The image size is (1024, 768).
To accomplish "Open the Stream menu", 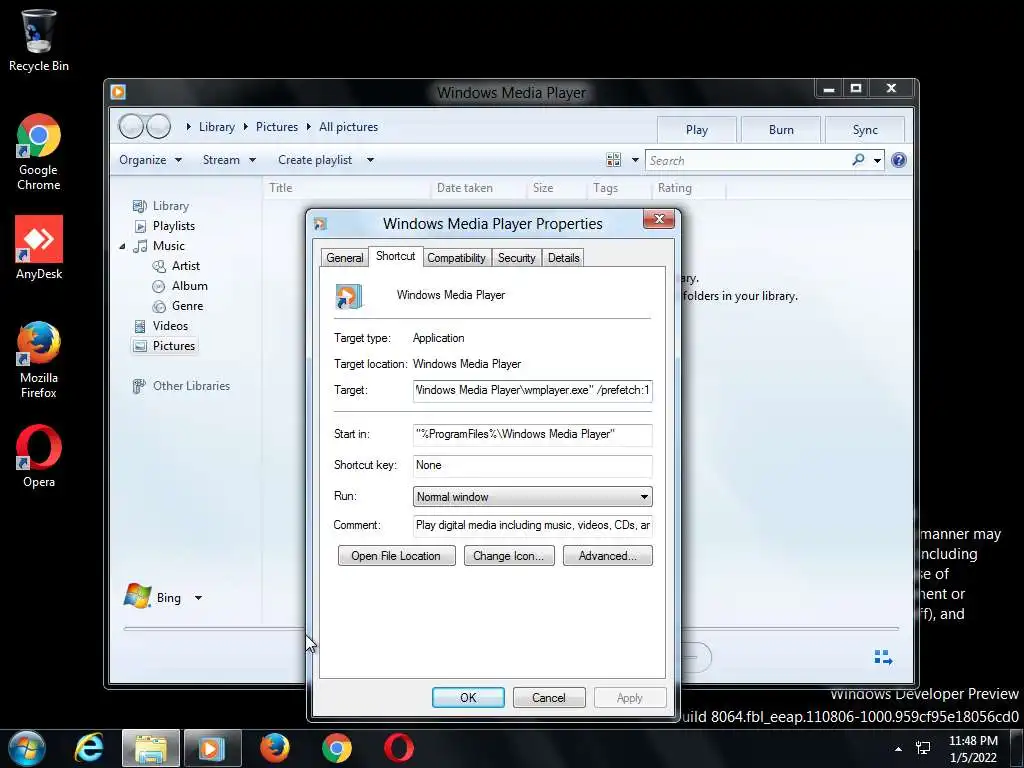I will pos(229,160).
